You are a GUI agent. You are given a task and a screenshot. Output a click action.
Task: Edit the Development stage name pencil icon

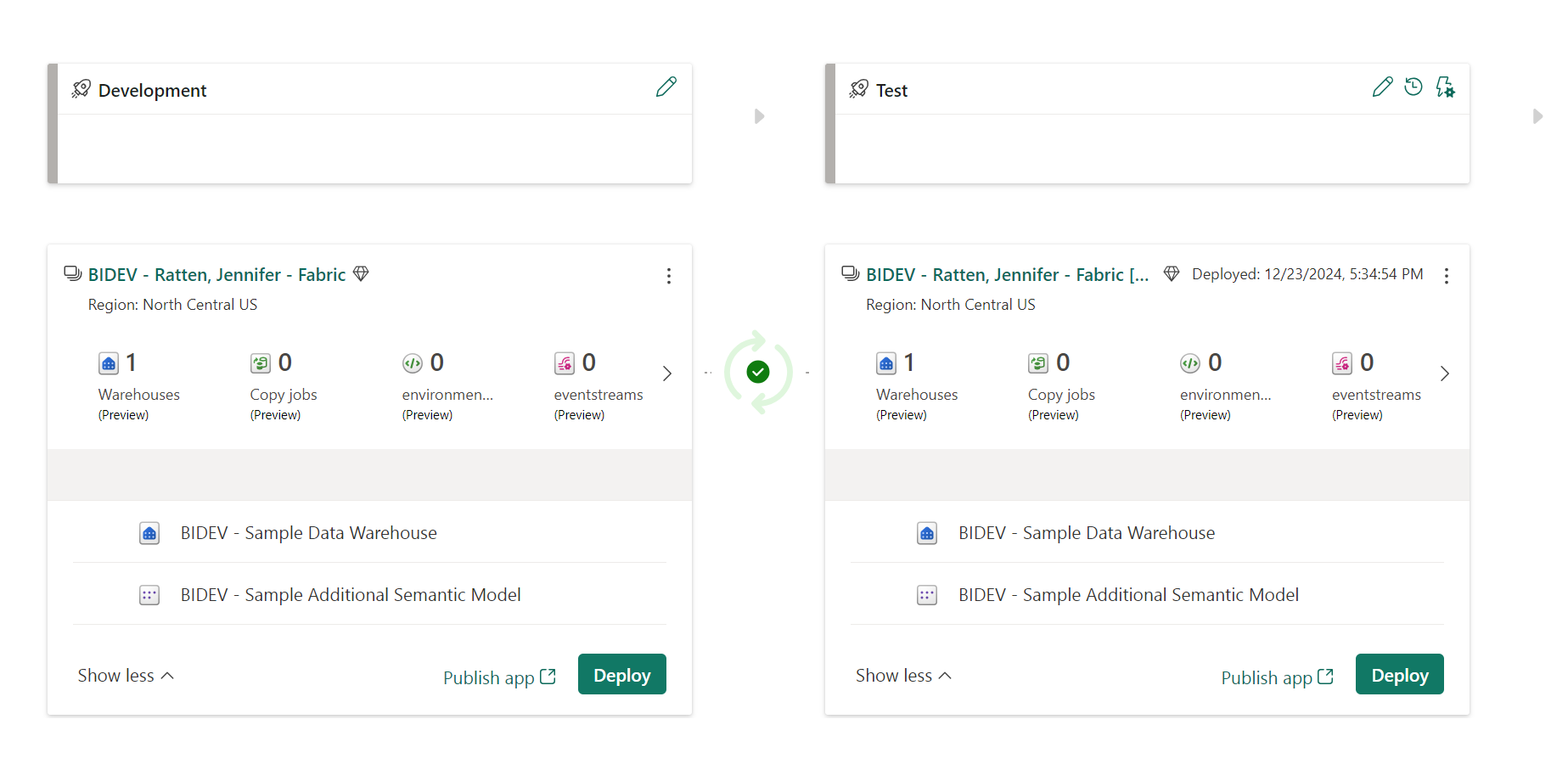point(666,87)
